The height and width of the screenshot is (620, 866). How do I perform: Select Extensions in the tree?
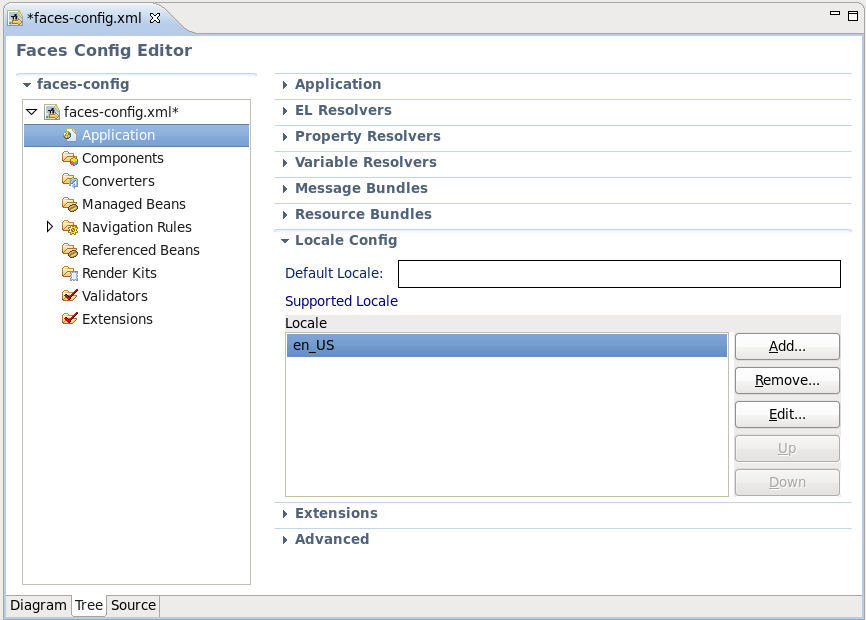[117, 319]
